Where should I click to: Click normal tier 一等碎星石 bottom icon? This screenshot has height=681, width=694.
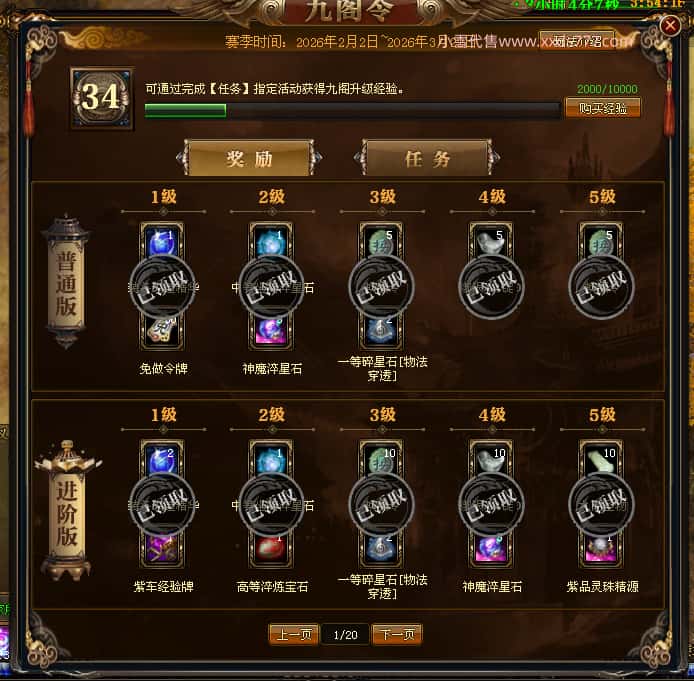pos(381,331)
